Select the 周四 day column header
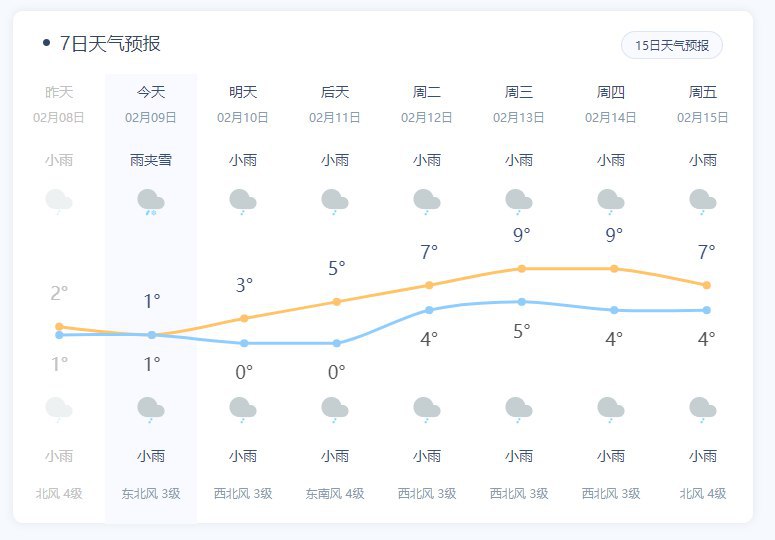This screenshot has width=775, height=540. pos(611,92)
